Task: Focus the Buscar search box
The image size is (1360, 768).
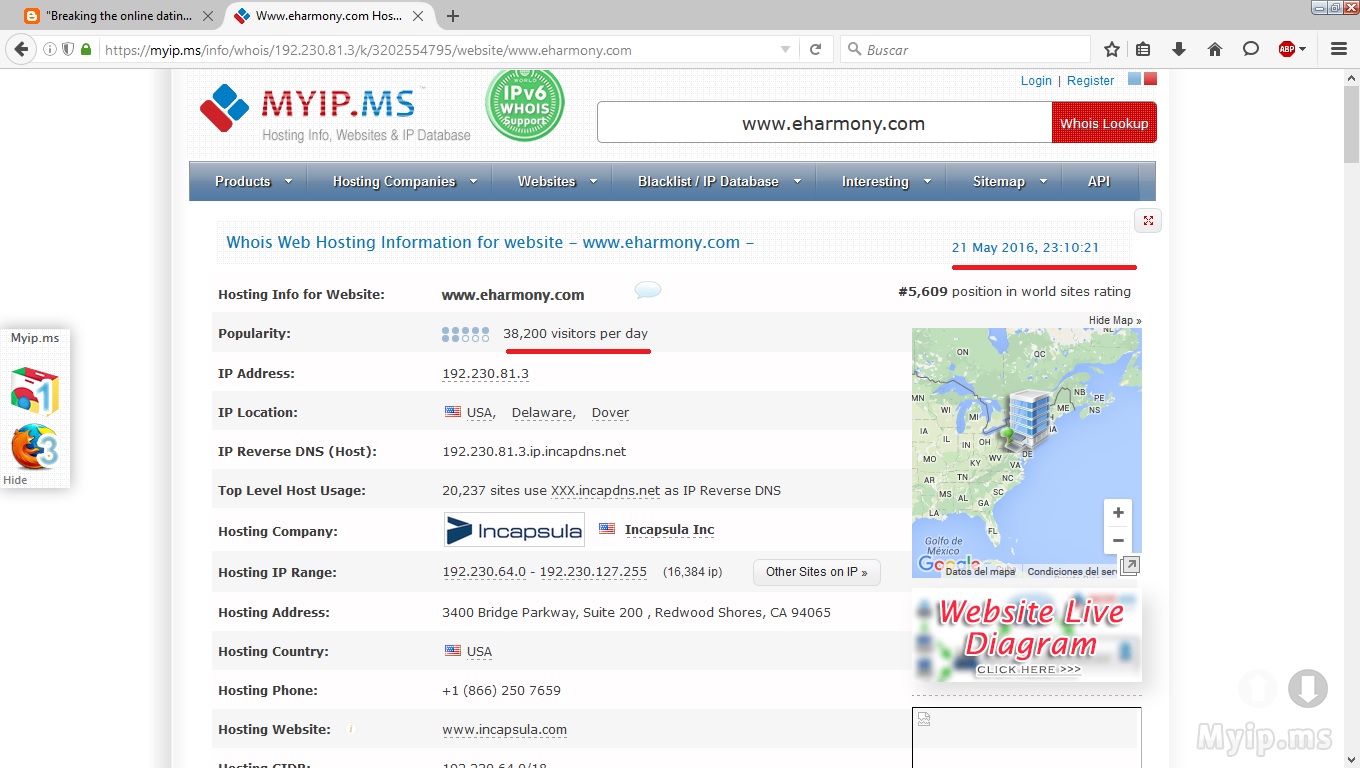Action: (965, 49)
